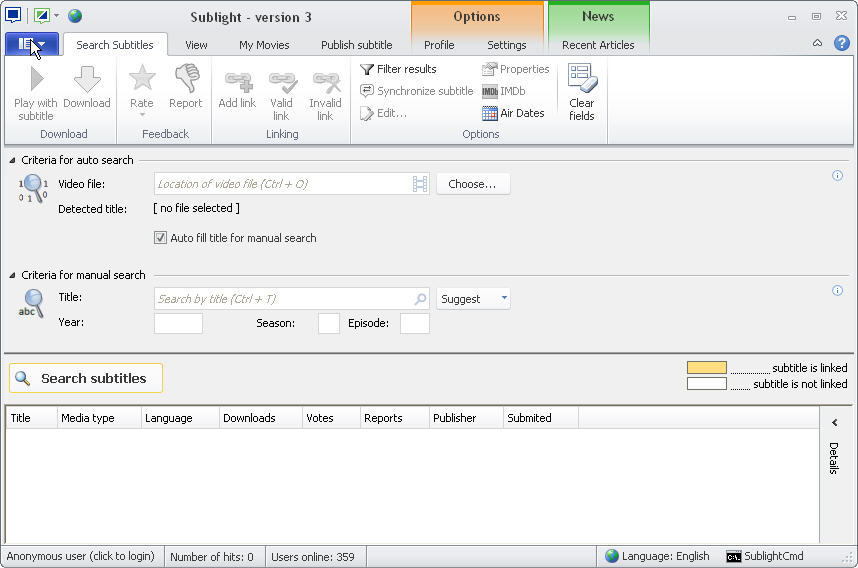This screenshot has height=568, width=858.
Task: Click the Add link chain icon
Action: [x=239, y=82]
